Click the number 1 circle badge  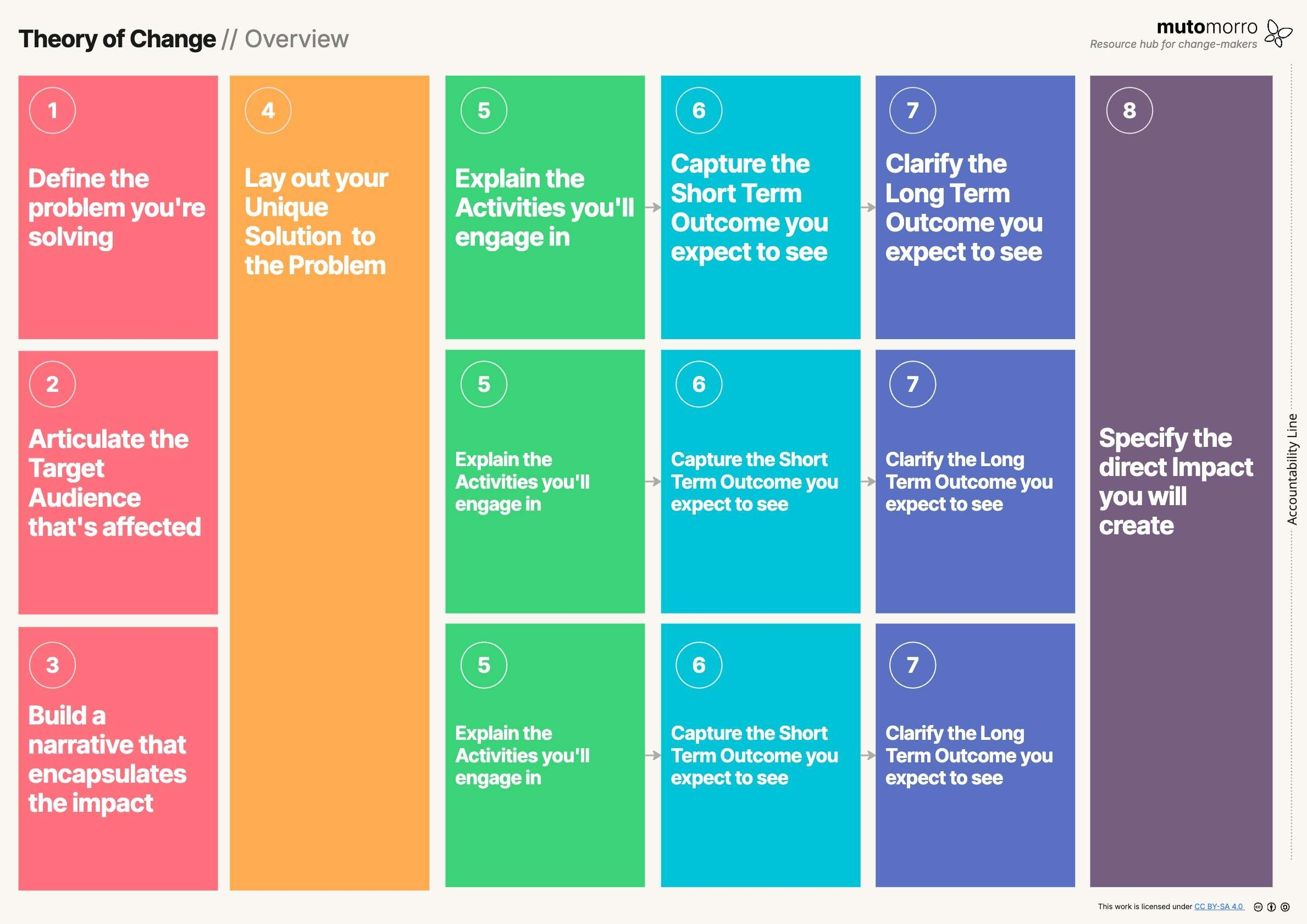coord(52,110)
